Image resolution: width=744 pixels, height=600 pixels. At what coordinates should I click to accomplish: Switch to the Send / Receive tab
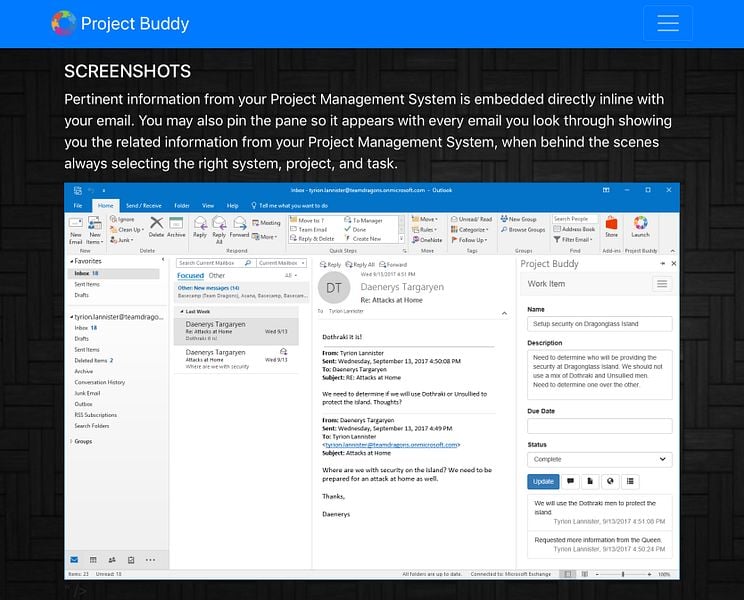144,205
